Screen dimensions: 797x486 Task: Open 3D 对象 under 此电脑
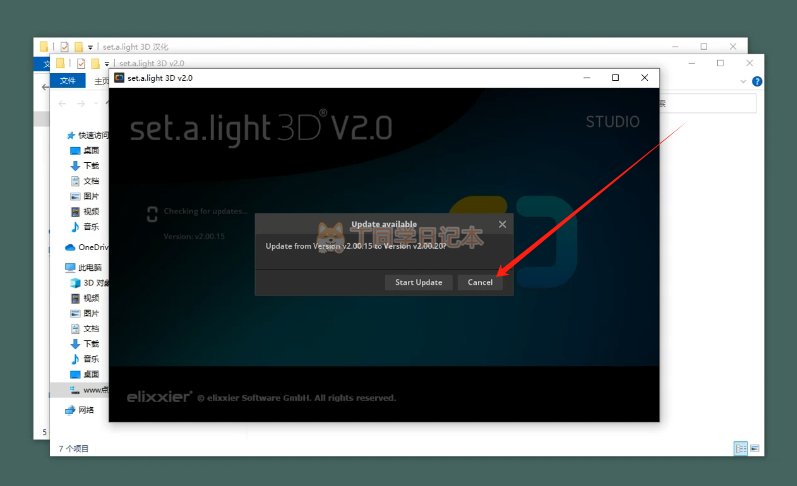[89, 283]
